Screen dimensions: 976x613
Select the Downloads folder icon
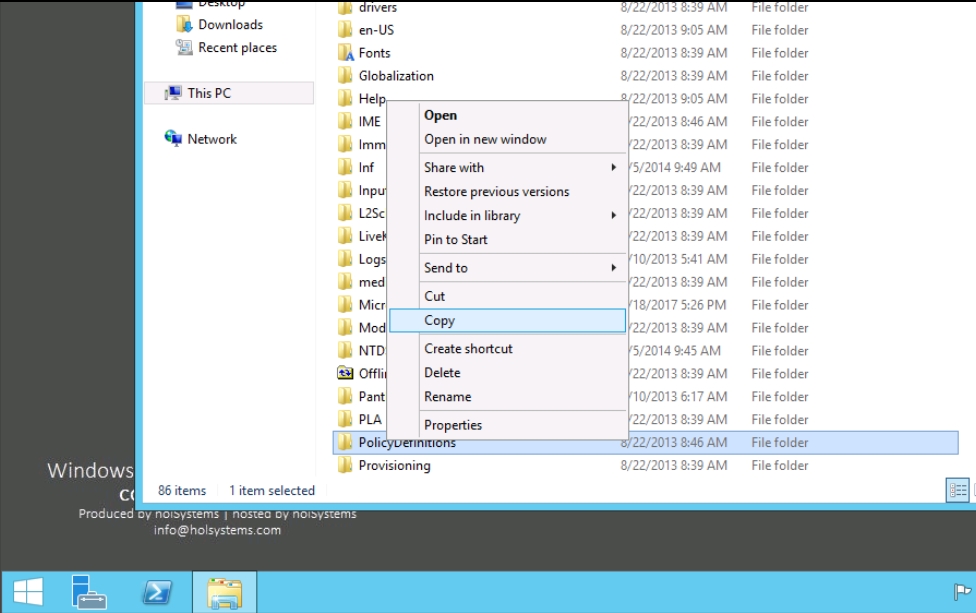pyautogui.click(x=184, y=25)
